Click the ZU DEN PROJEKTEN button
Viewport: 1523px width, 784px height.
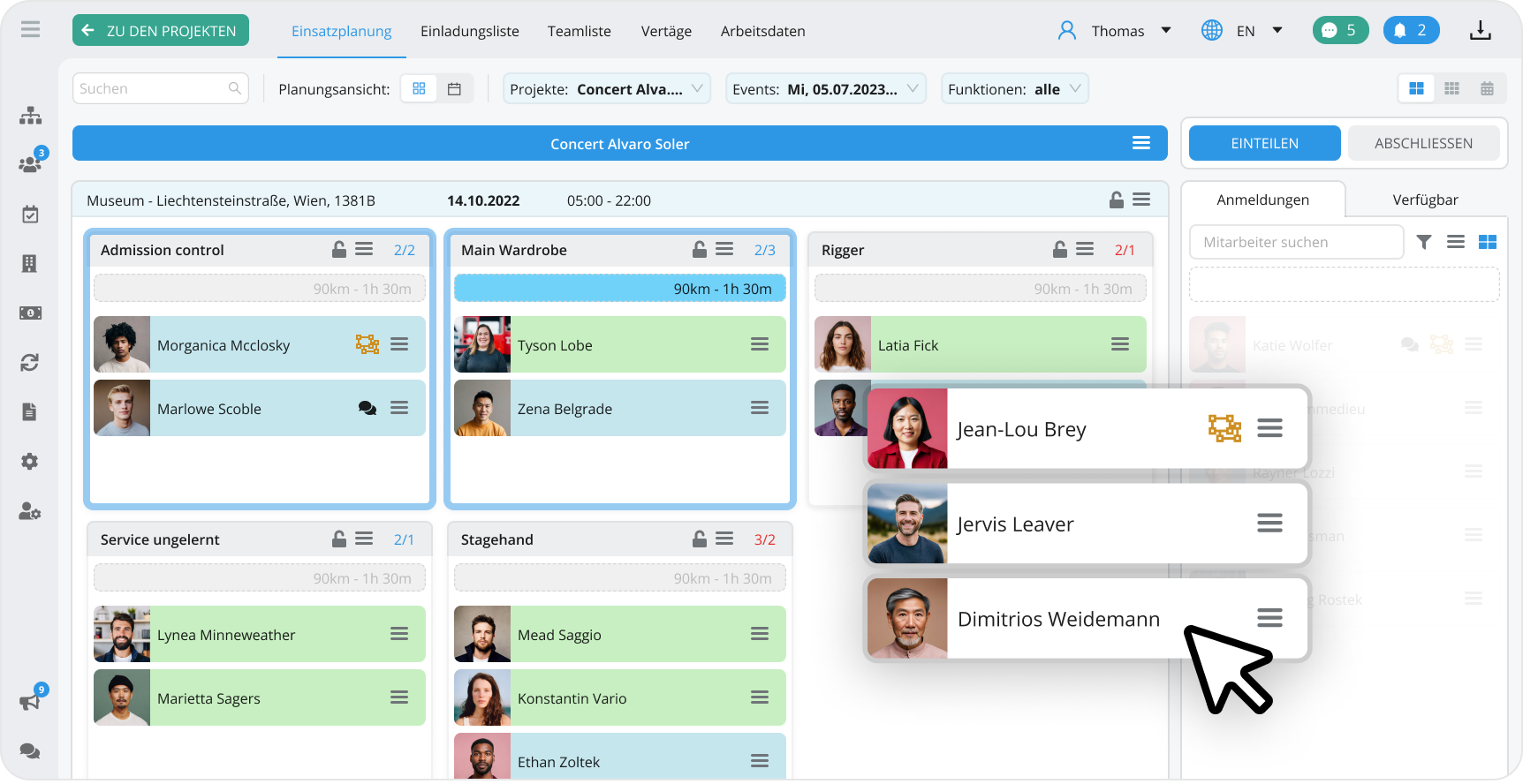click(161, 31)
